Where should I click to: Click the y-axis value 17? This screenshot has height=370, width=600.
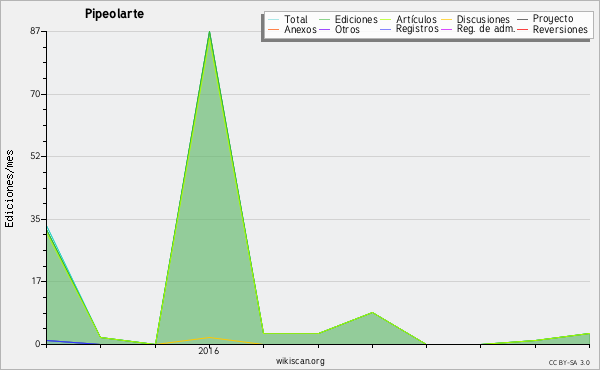35,281
